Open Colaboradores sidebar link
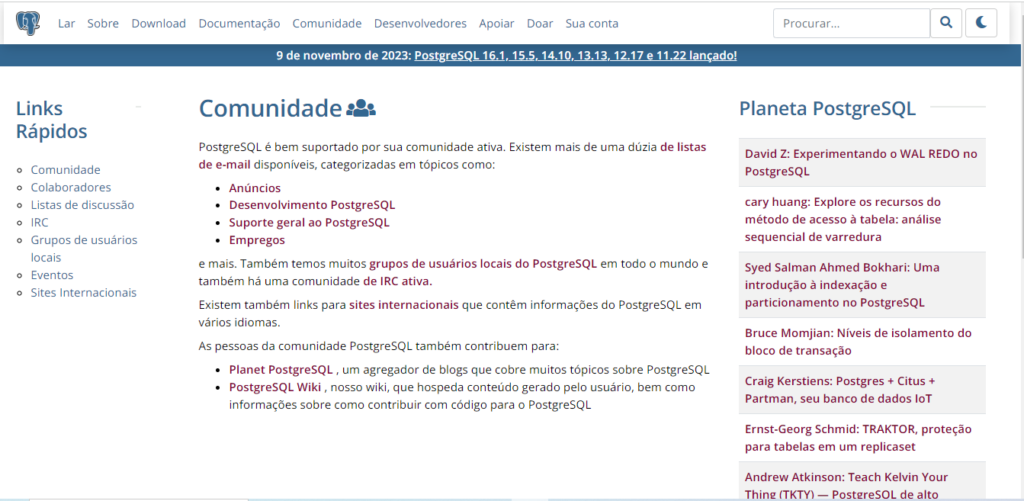 pyautogui.click(x=71, y=187)
